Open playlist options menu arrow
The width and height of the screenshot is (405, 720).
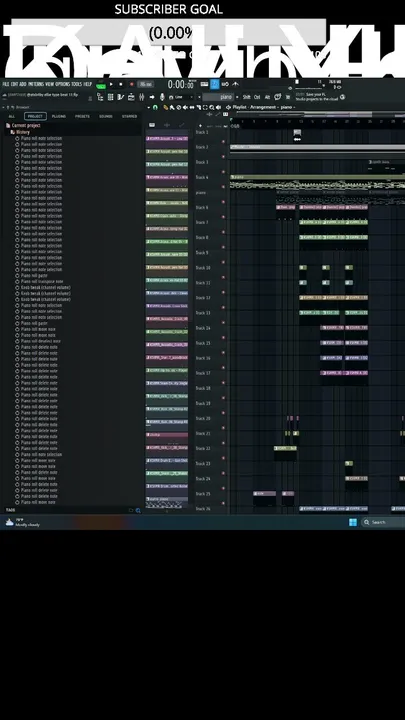(x=148, y=107)
